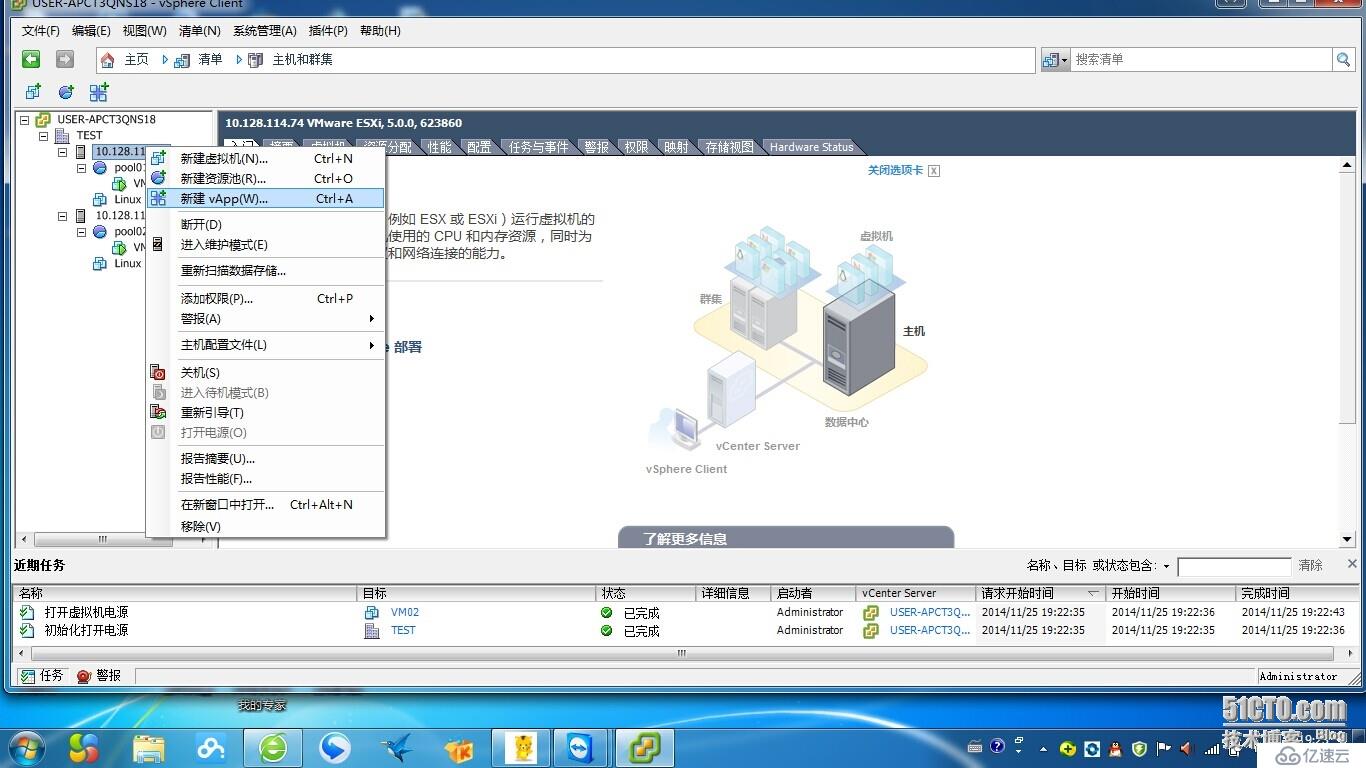This screenshot has width=1366, height=768.
Task: Click in the 搜索清单 search field
Action: click(1201, 60)
